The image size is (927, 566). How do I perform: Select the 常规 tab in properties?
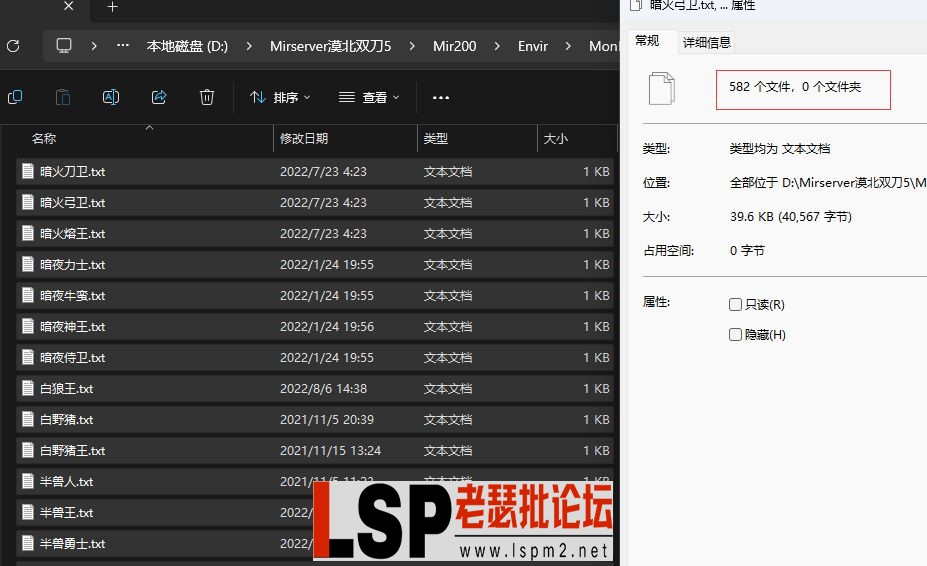click(x=647, y=41)
